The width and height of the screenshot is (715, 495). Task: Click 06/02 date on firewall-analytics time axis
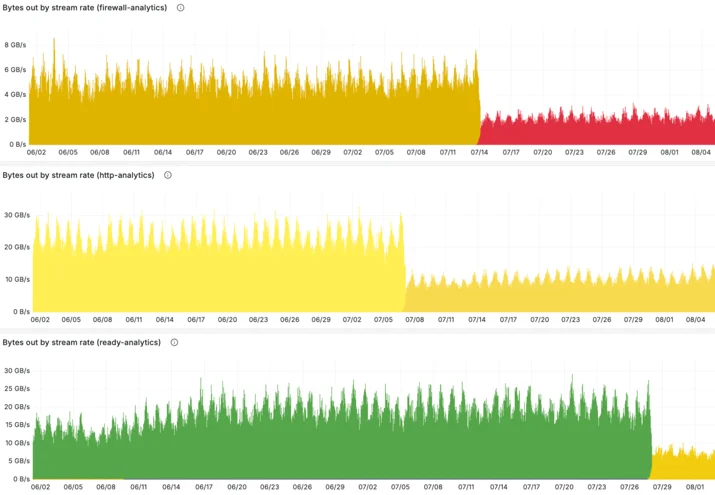[36, 152]
